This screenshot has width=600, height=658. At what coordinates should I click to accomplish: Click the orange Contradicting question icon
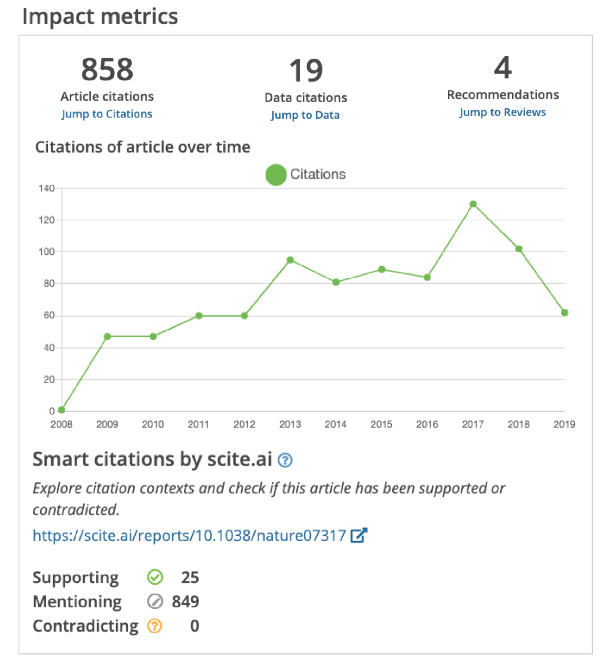pos(154,626)
